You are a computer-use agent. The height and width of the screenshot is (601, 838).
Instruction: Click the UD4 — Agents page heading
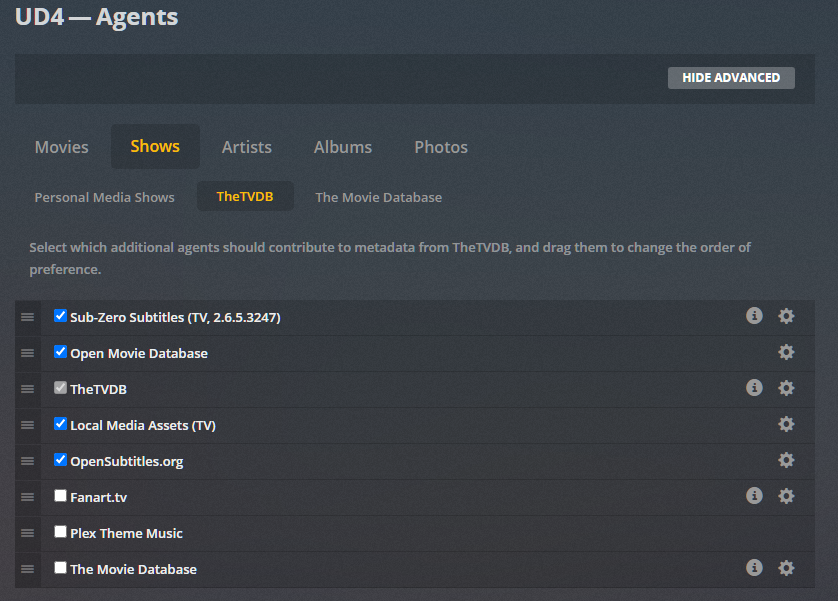click(96, 17)
